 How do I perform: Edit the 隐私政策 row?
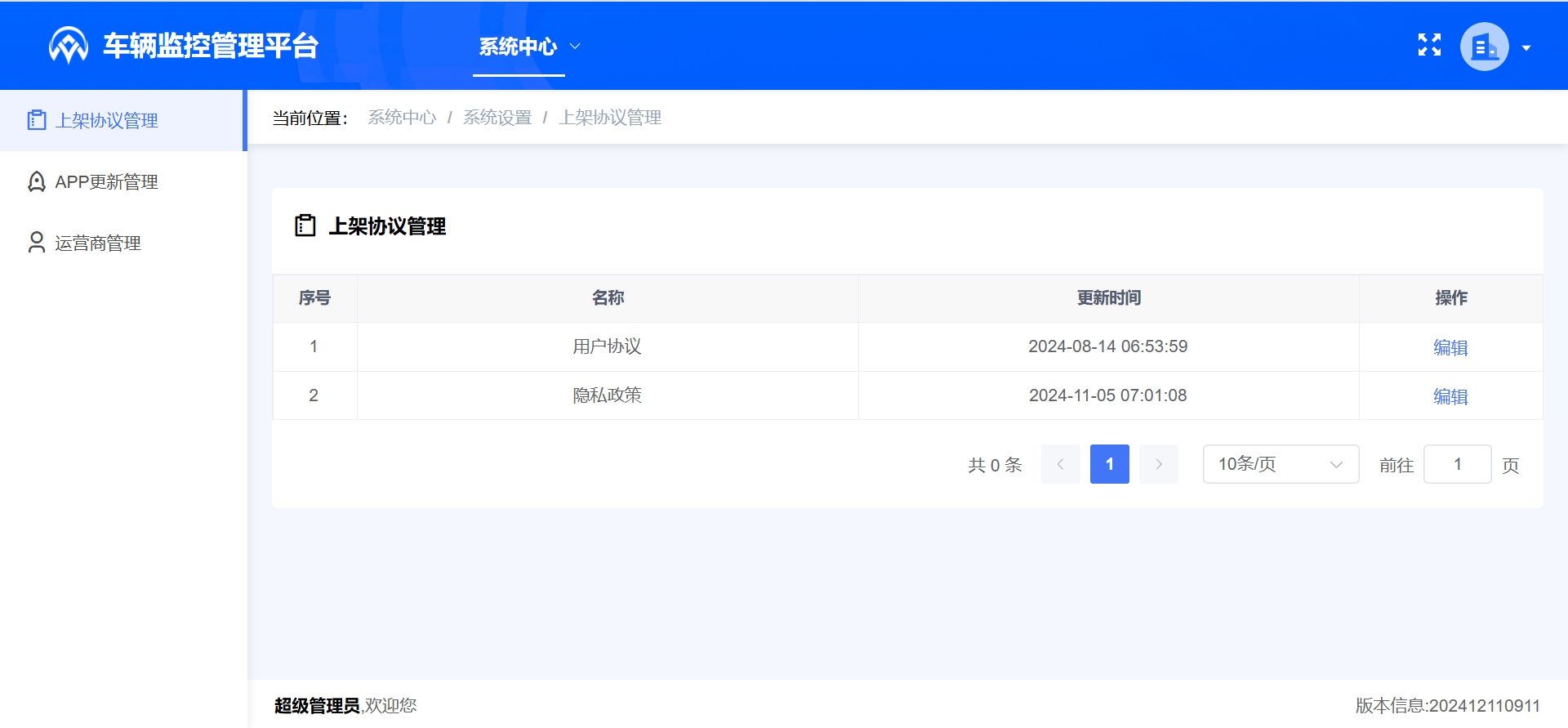(1450, 396)
